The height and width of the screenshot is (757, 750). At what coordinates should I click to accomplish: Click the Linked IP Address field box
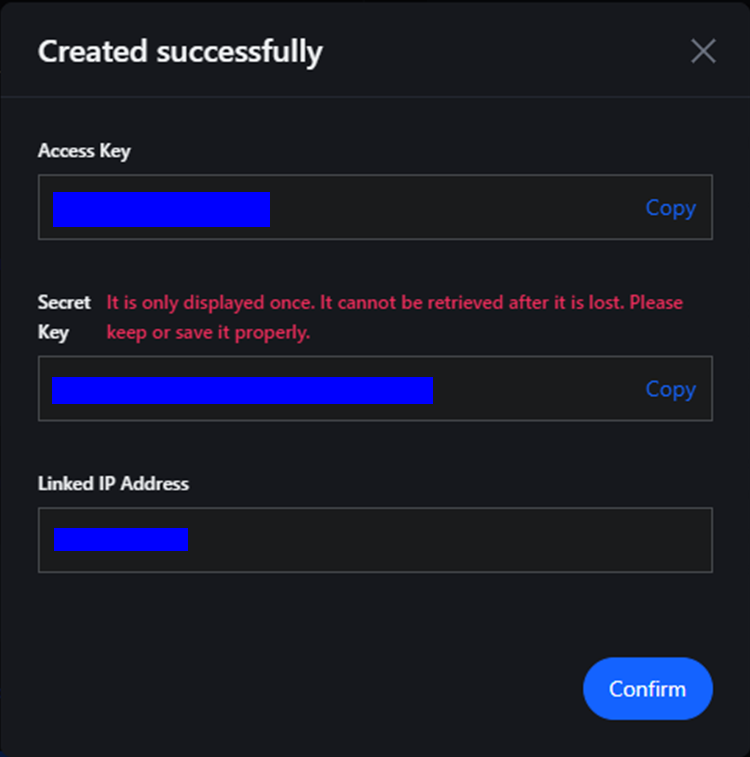pos(375,540)
